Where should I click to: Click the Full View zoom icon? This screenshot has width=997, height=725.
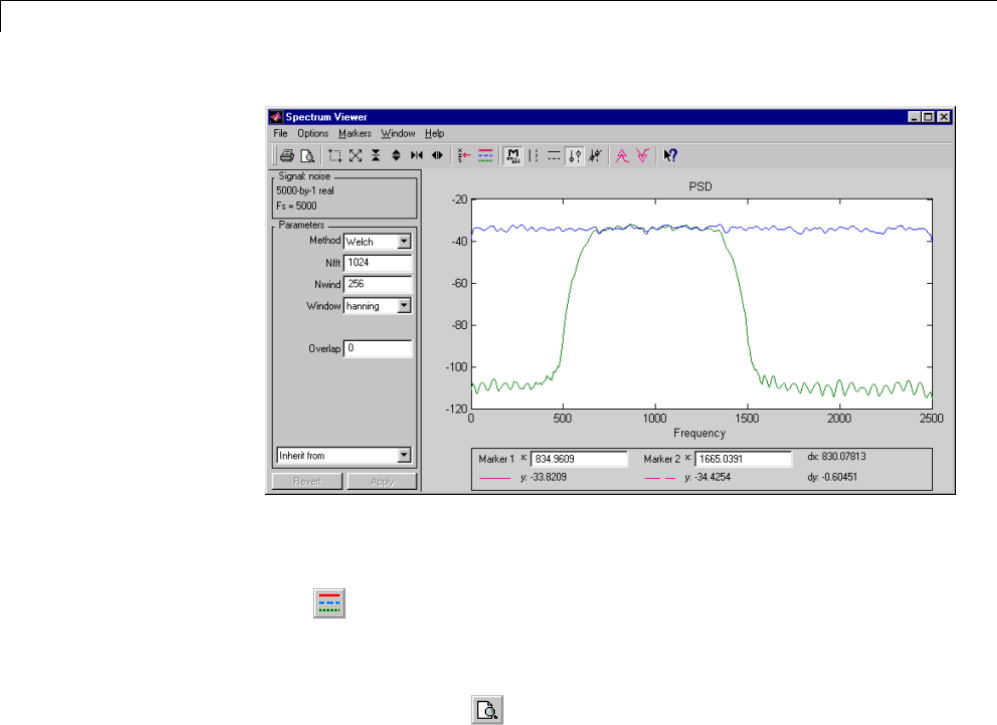point(355,155)
